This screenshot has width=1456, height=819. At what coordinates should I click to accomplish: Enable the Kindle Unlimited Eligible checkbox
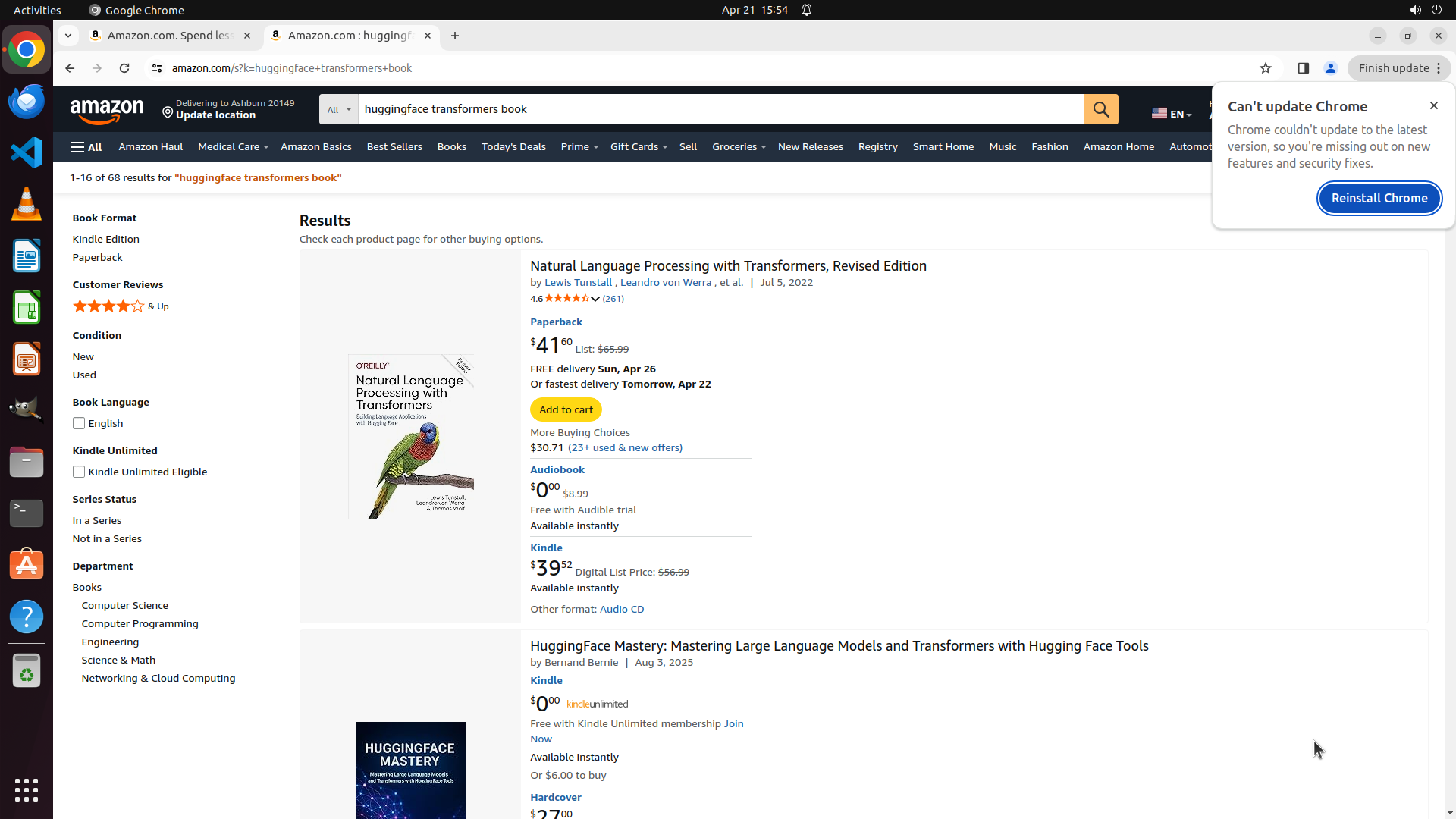coord(79,472)
